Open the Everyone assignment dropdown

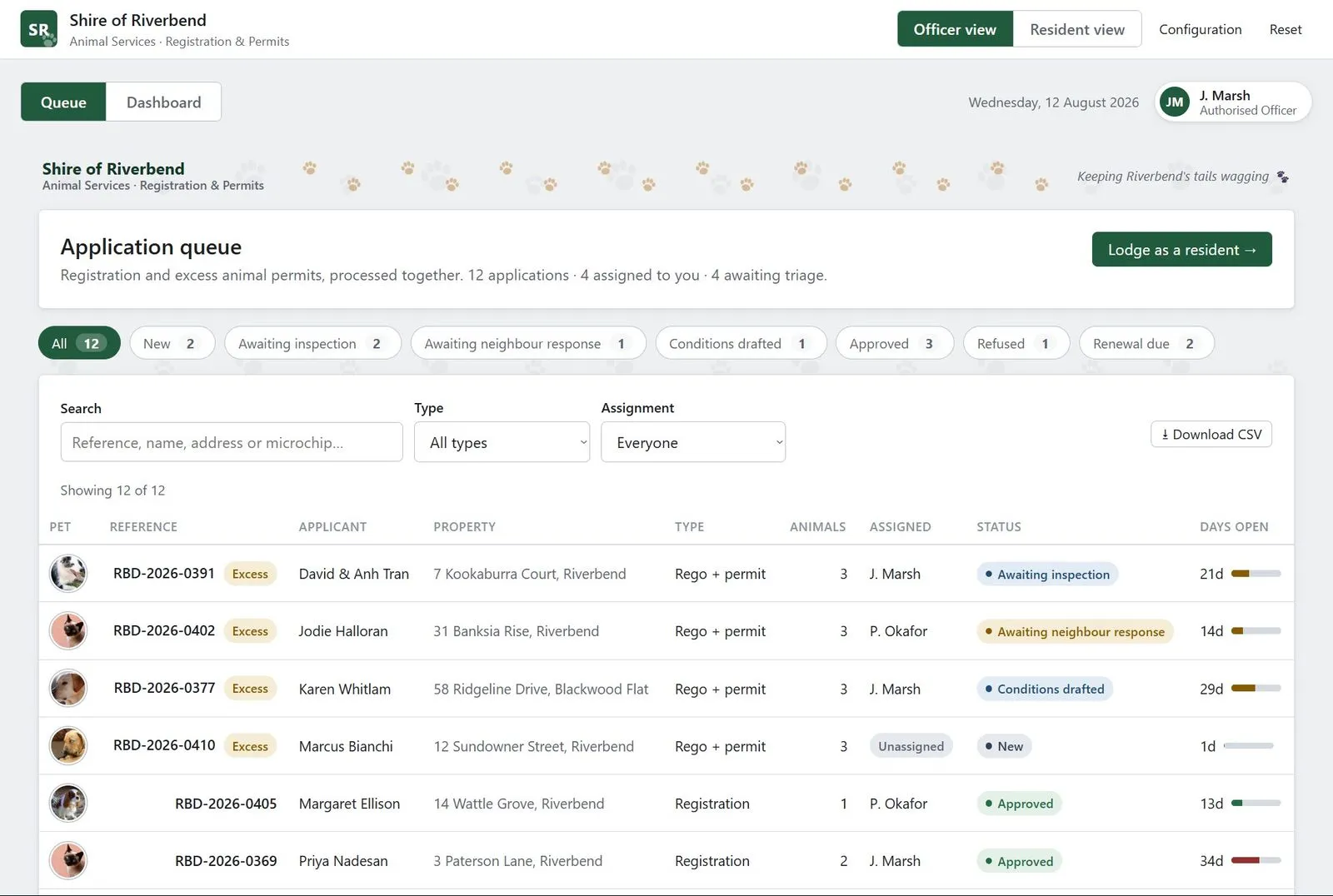[693, 442]
